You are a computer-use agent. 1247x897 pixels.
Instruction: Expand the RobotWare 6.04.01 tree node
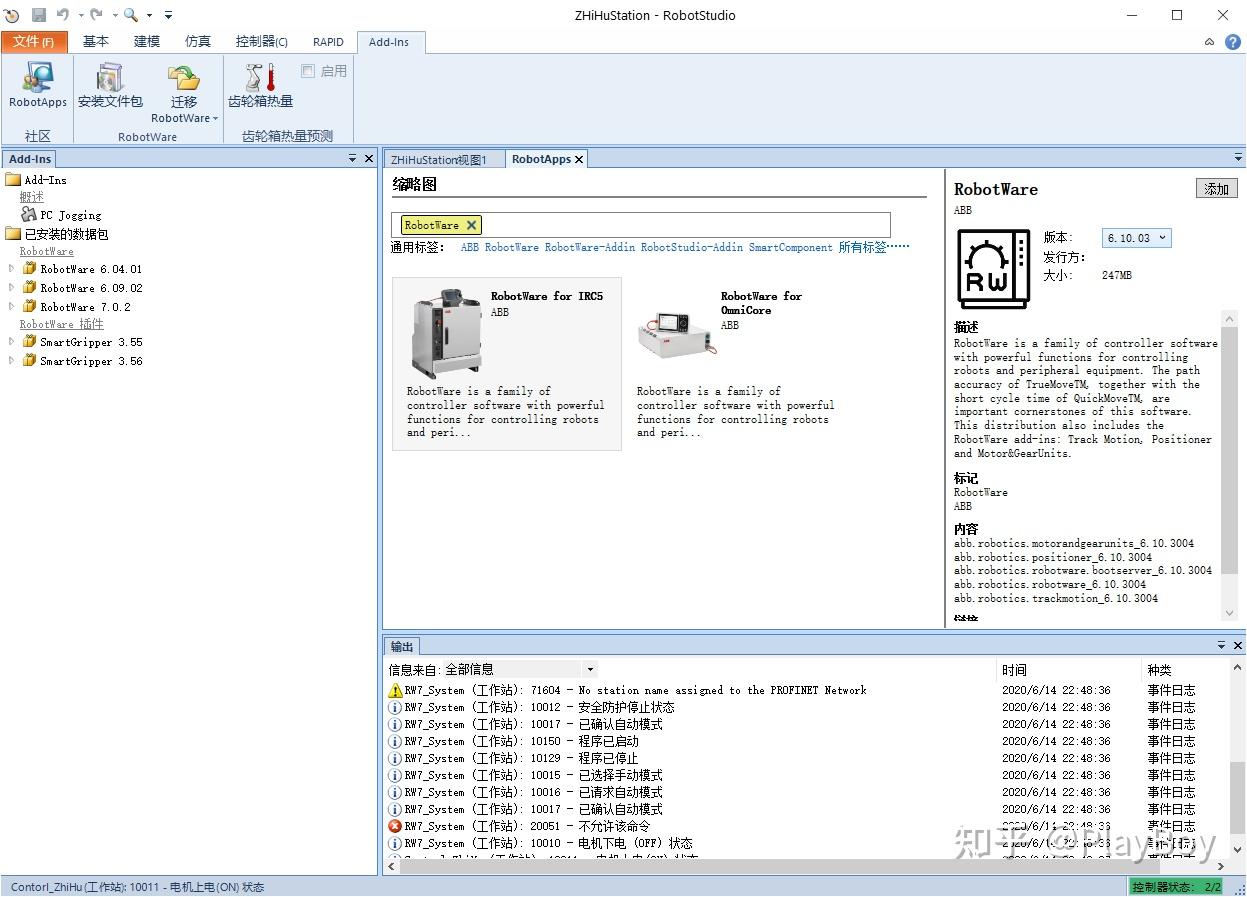click(x=11, y=269)
